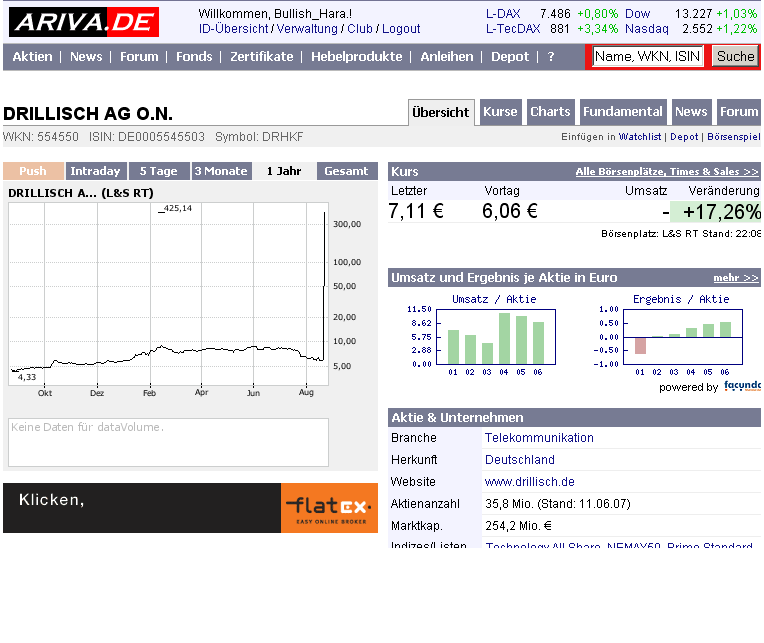The image size is (764, 643).
Task: Switch to the Charts tab
Action: [x=551, y=112]
